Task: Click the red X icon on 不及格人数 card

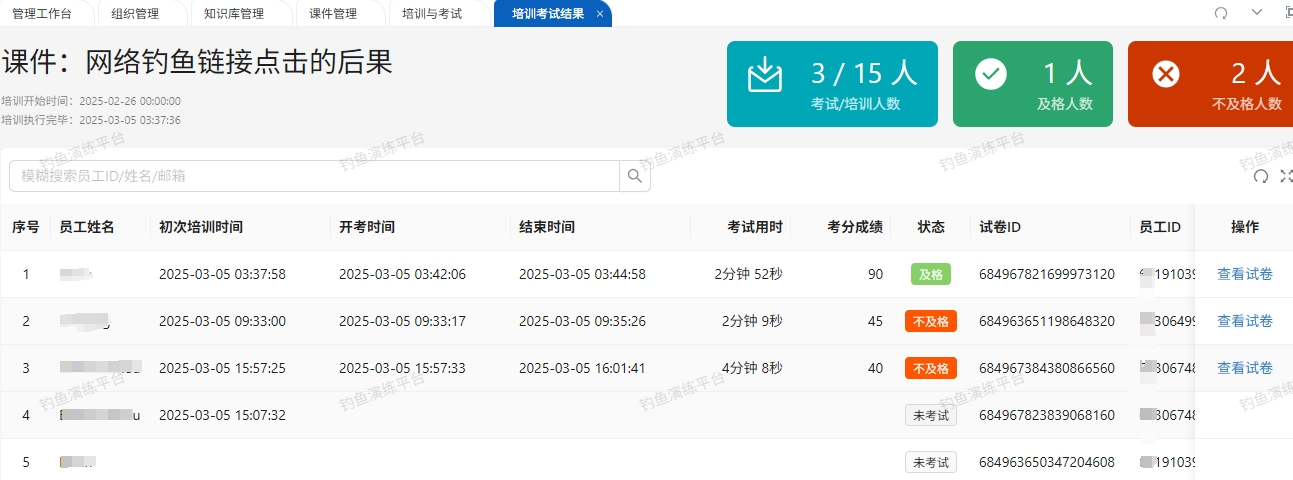Action: tap(1166, 75)
